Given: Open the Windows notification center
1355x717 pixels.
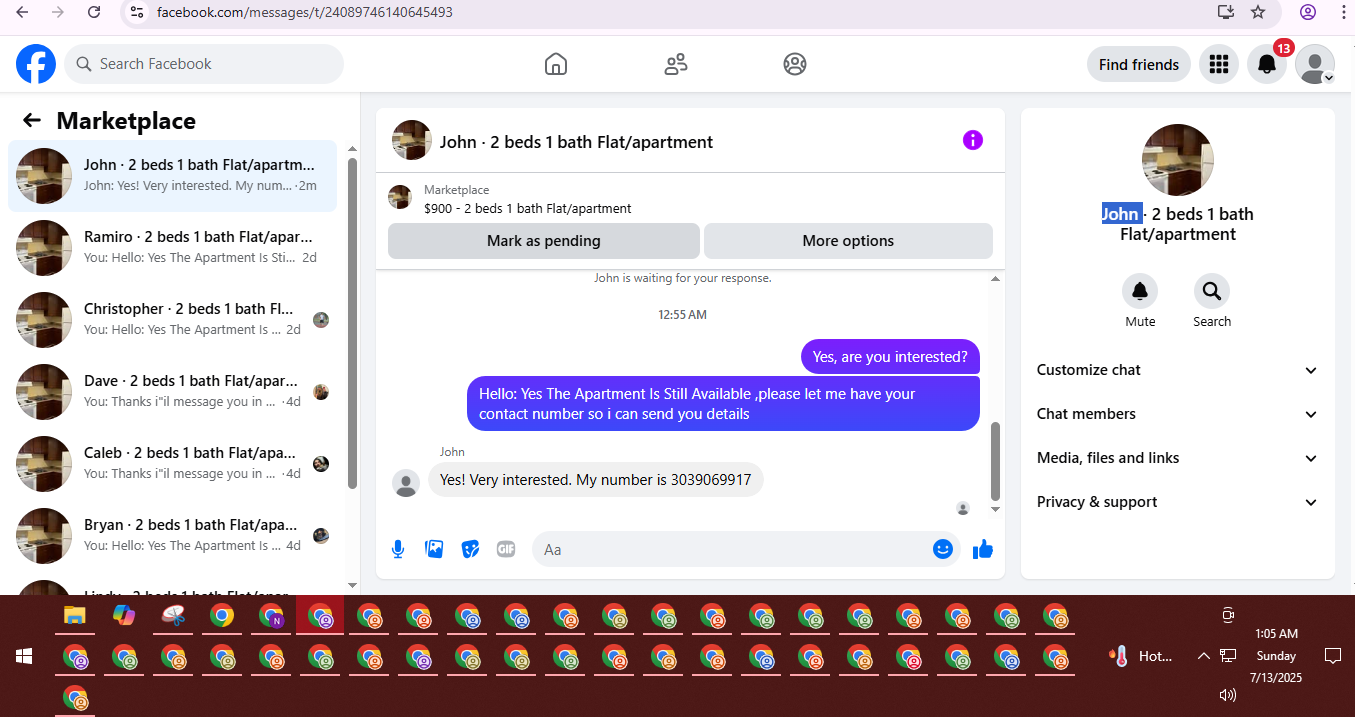Looking at the screenshot, I should (x=1332, y=655).
